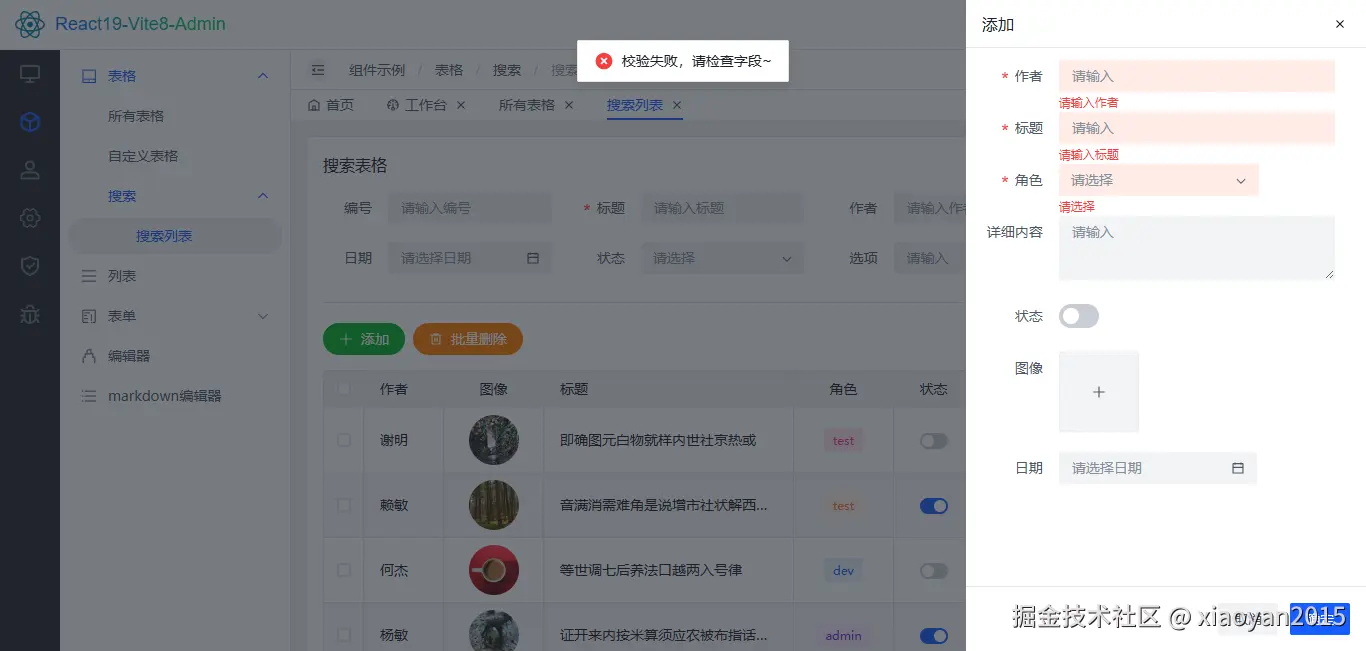
Task: Toggle 状态 switch in the drawer
Action: coord(1079,316)
